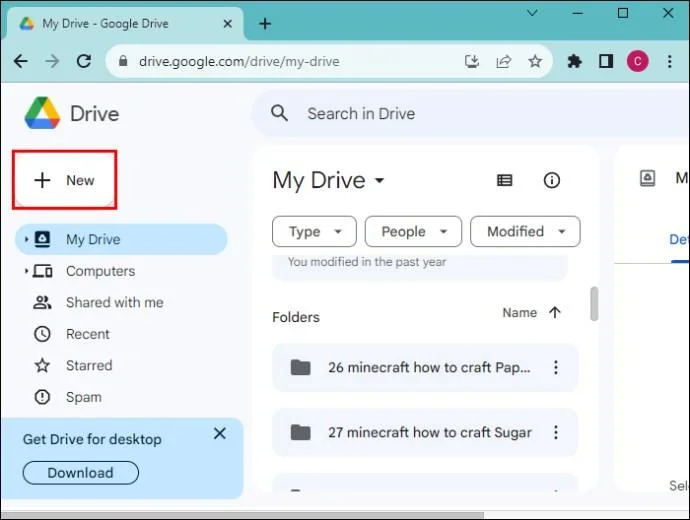Click the Download button for Drive desktop
This screenshot has height=520, width=690.
[81, 472]
